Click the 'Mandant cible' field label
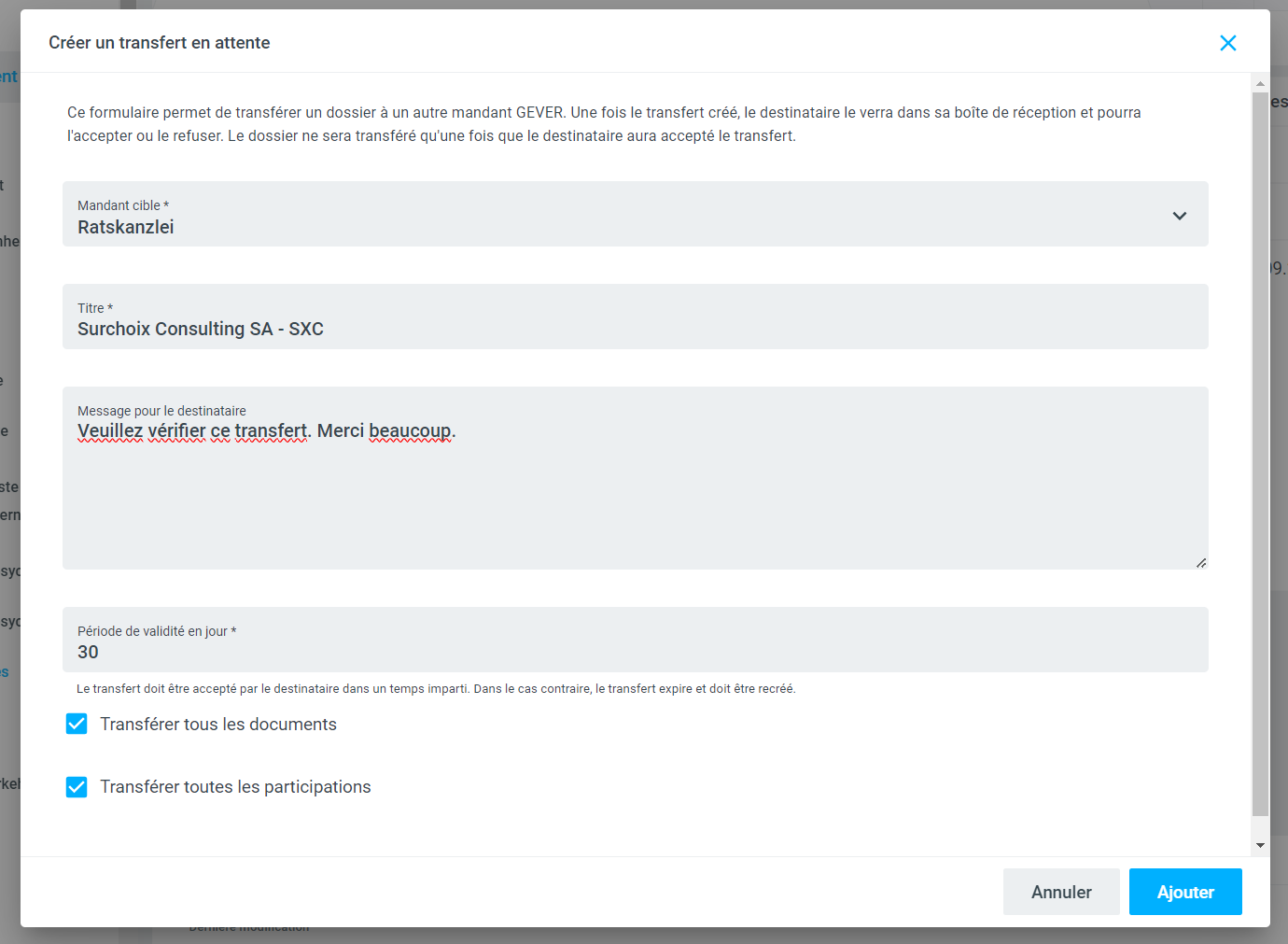Viewport: 1288px width, 944px height. [x=123, y=205]
